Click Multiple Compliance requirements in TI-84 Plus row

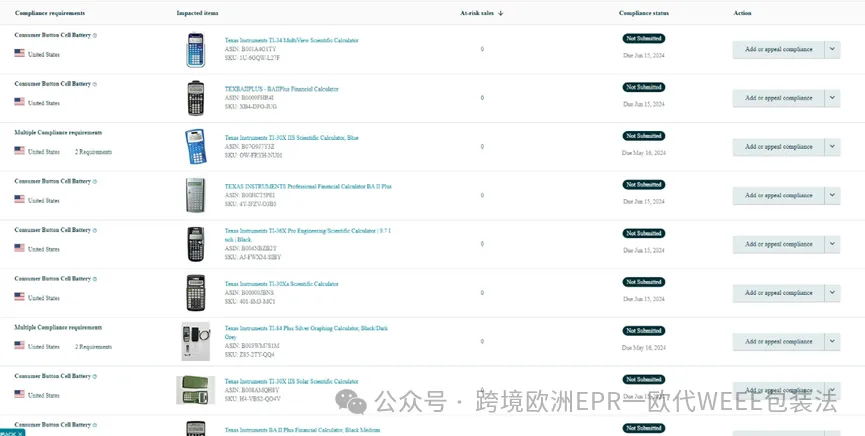58,328
